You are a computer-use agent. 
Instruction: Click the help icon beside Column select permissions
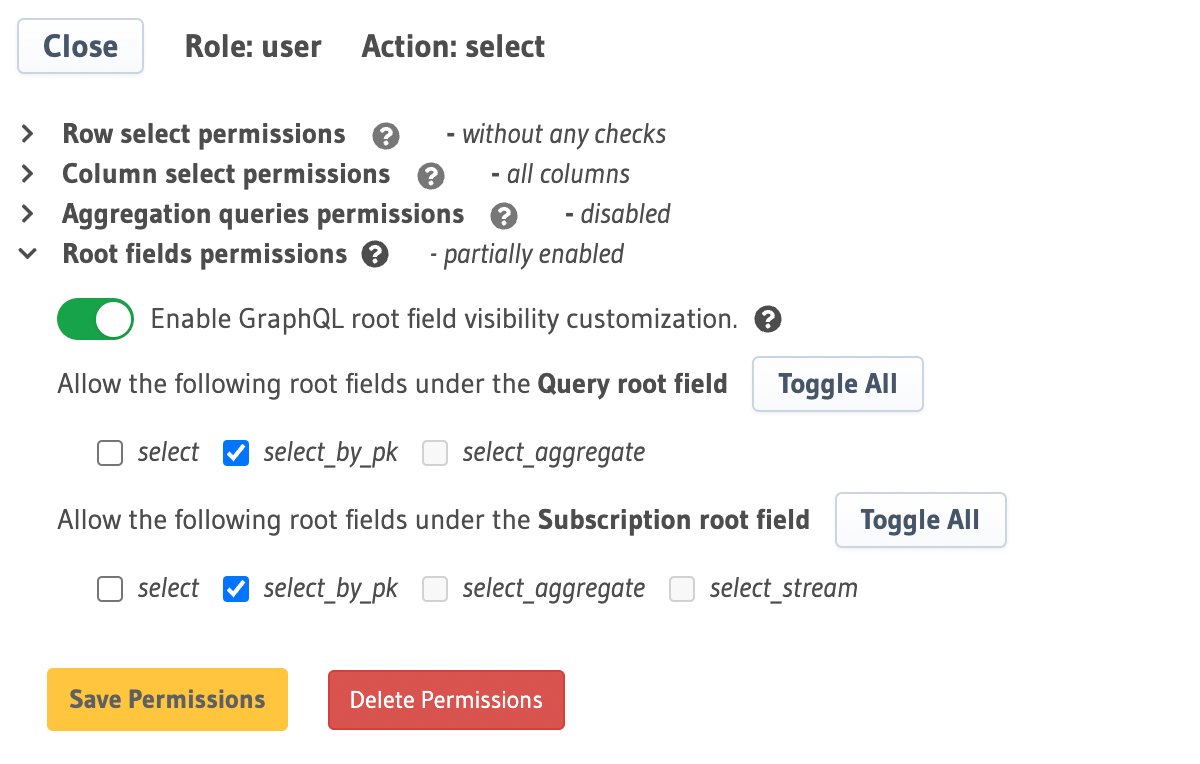[x=431, y=175]
